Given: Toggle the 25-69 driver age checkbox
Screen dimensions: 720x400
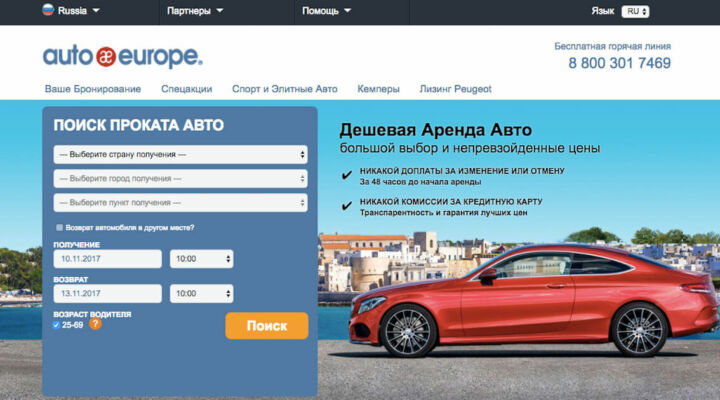Looking at the screenshot, I should tap(56, 325).
